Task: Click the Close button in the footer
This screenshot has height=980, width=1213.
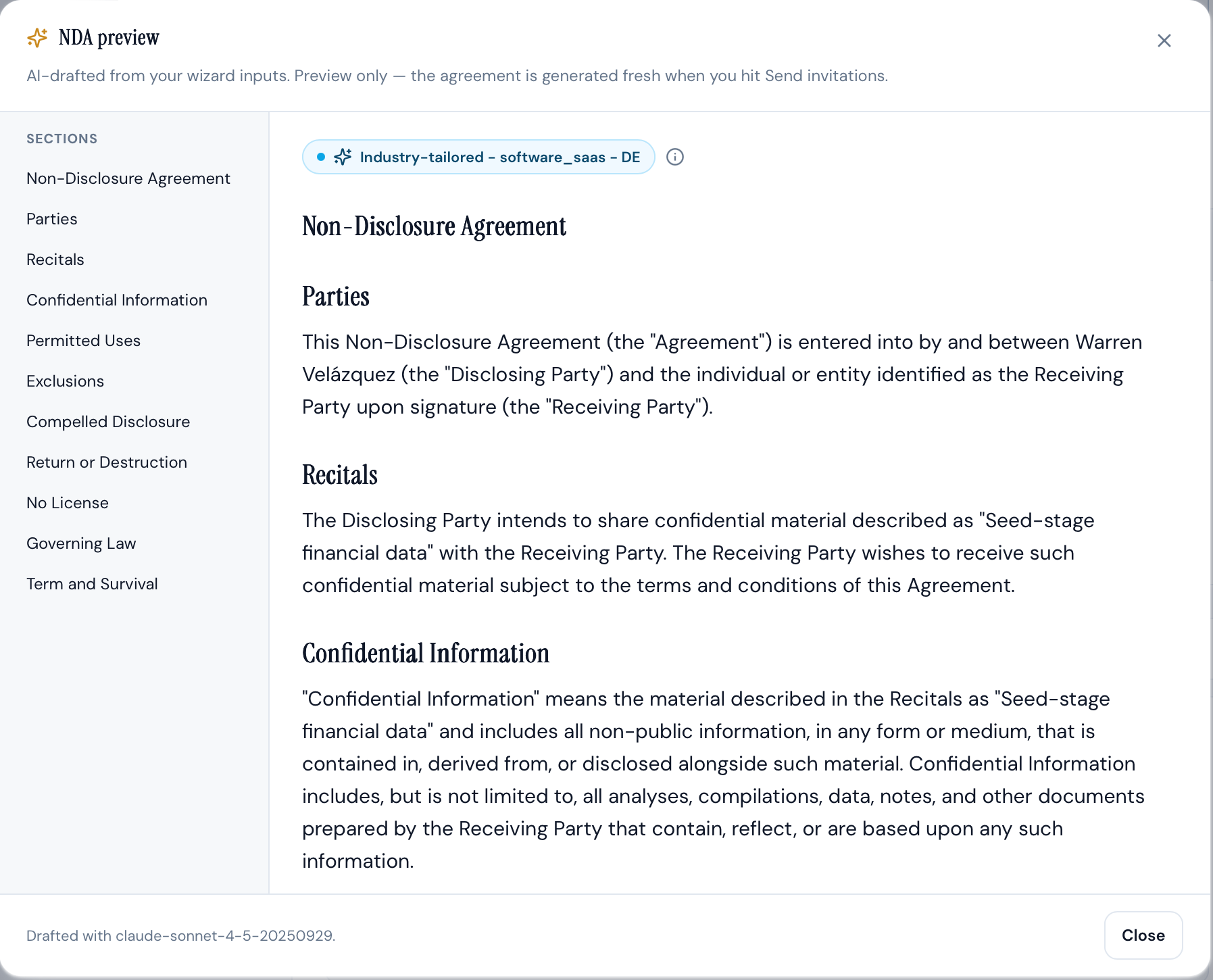Action: (x=1143, y=935)
